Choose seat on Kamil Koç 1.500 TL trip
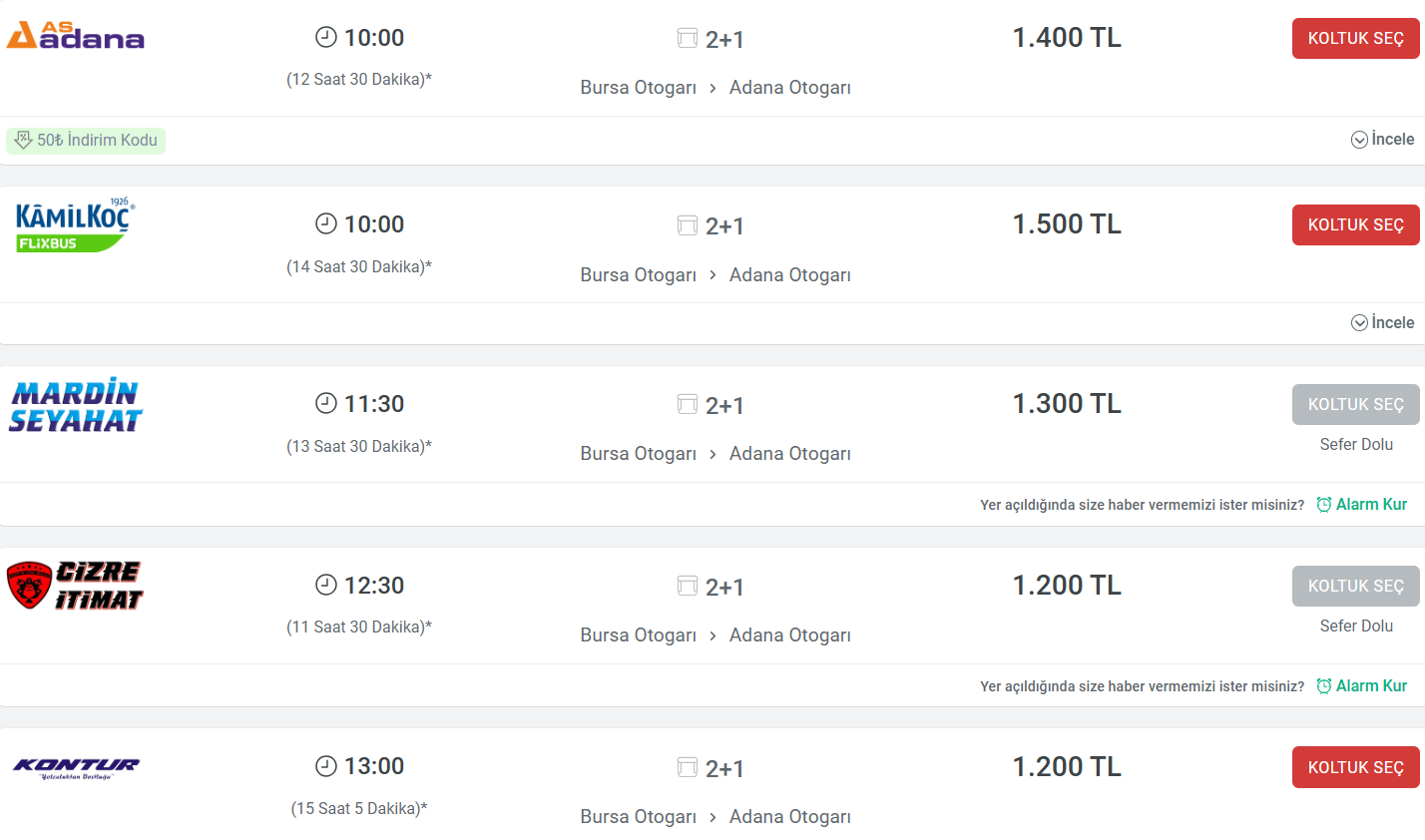Image resolution: width=1425 pixels, height=840 pixels. pos(1355,224)
